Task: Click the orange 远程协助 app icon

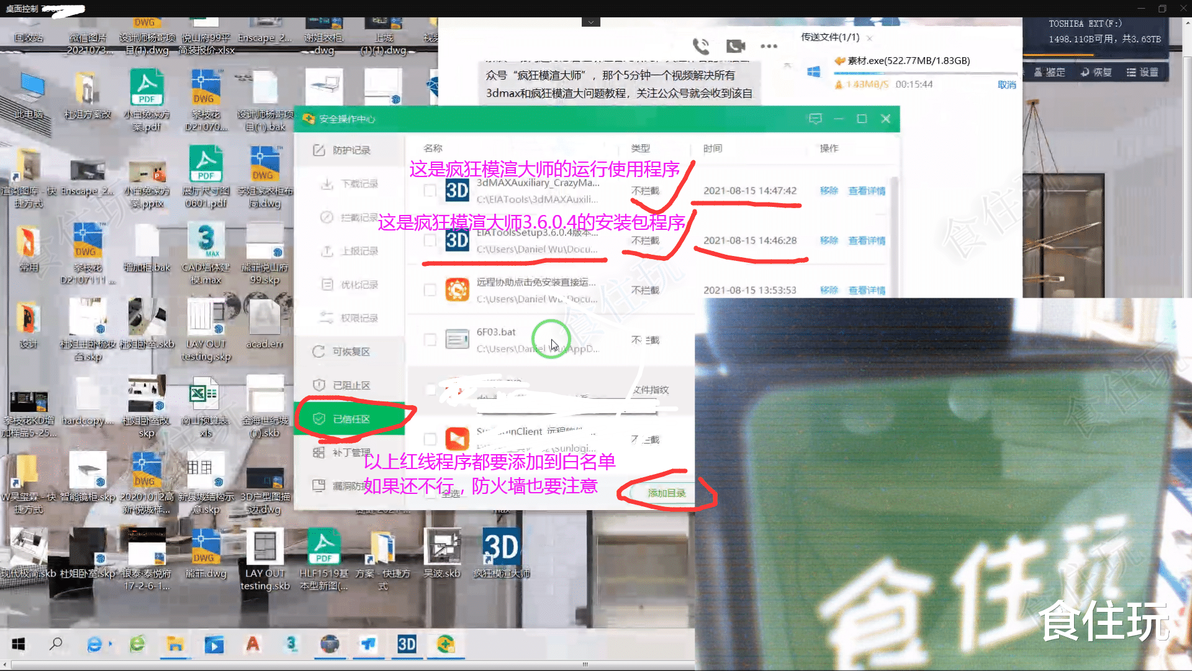Action: 457,290
